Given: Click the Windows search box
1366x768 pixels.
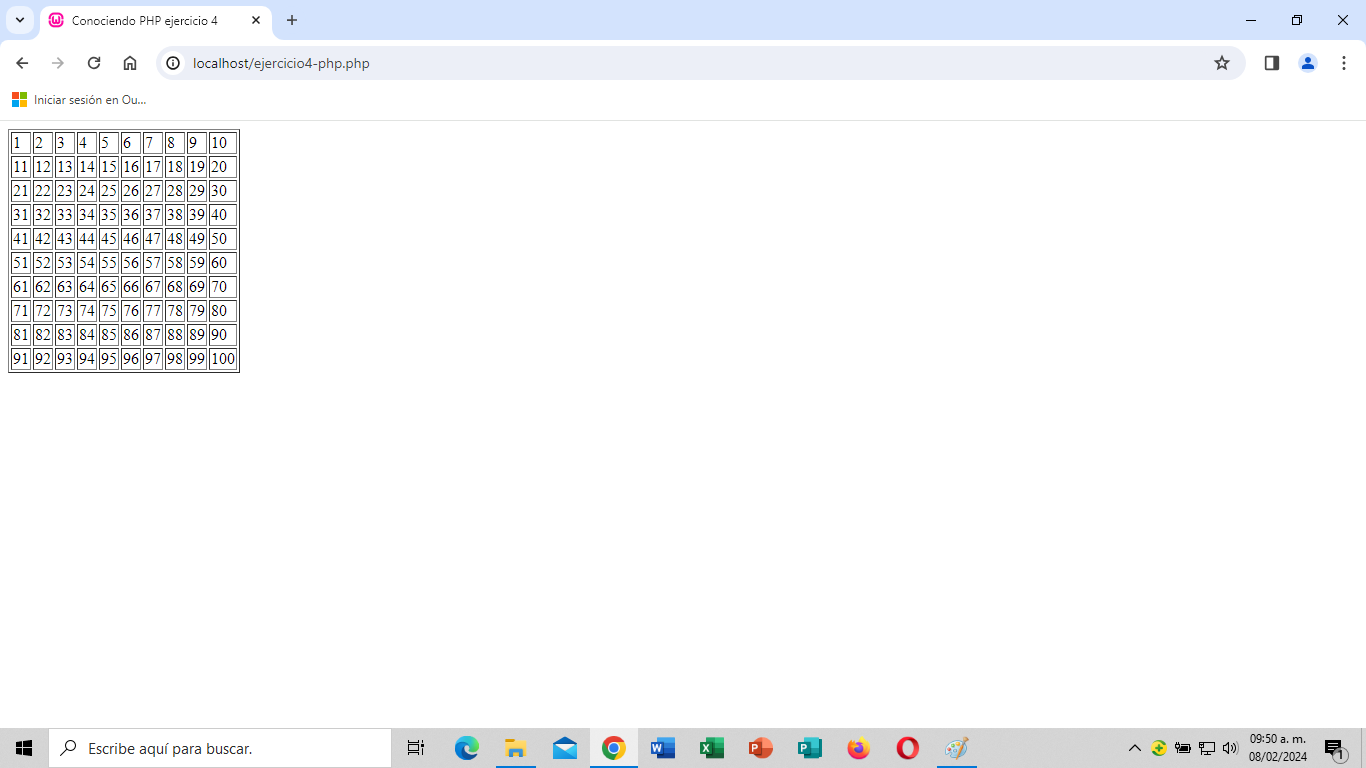Looking at the screenshot, I should point(220,748).
